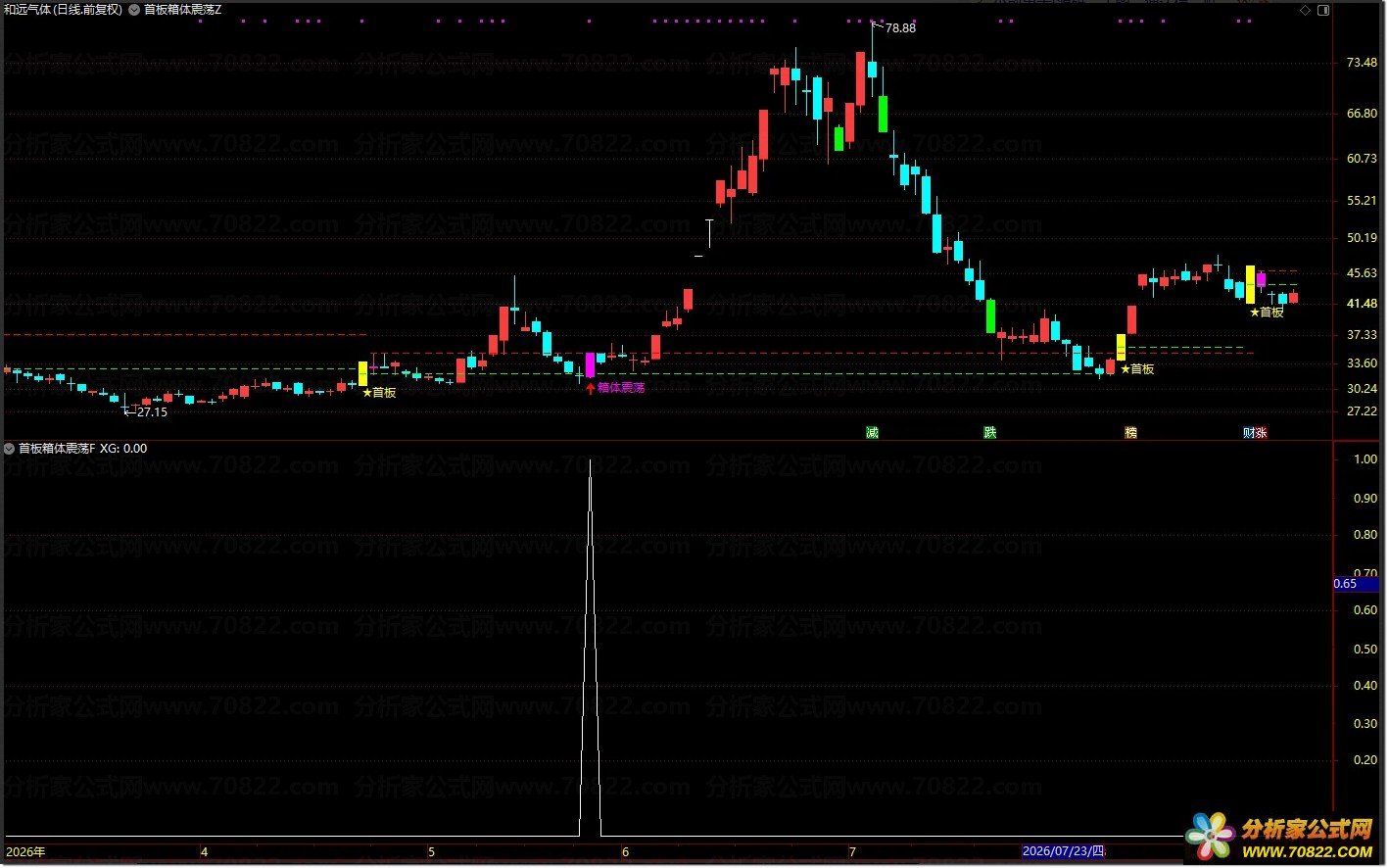Click the 首板箱体震荡Z indicator name

click(x=183, y=10)
